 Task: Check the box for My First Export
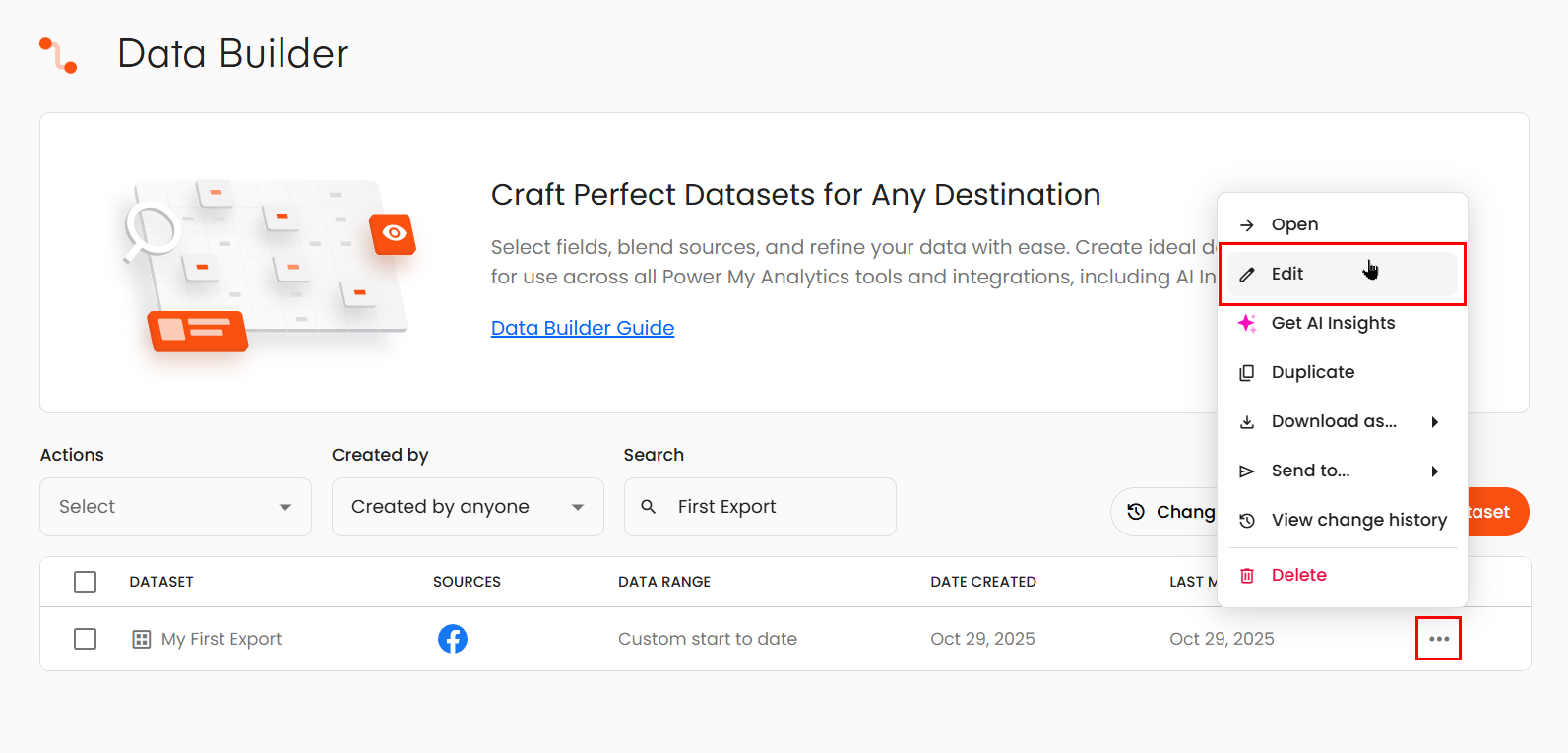pos(86,639)
